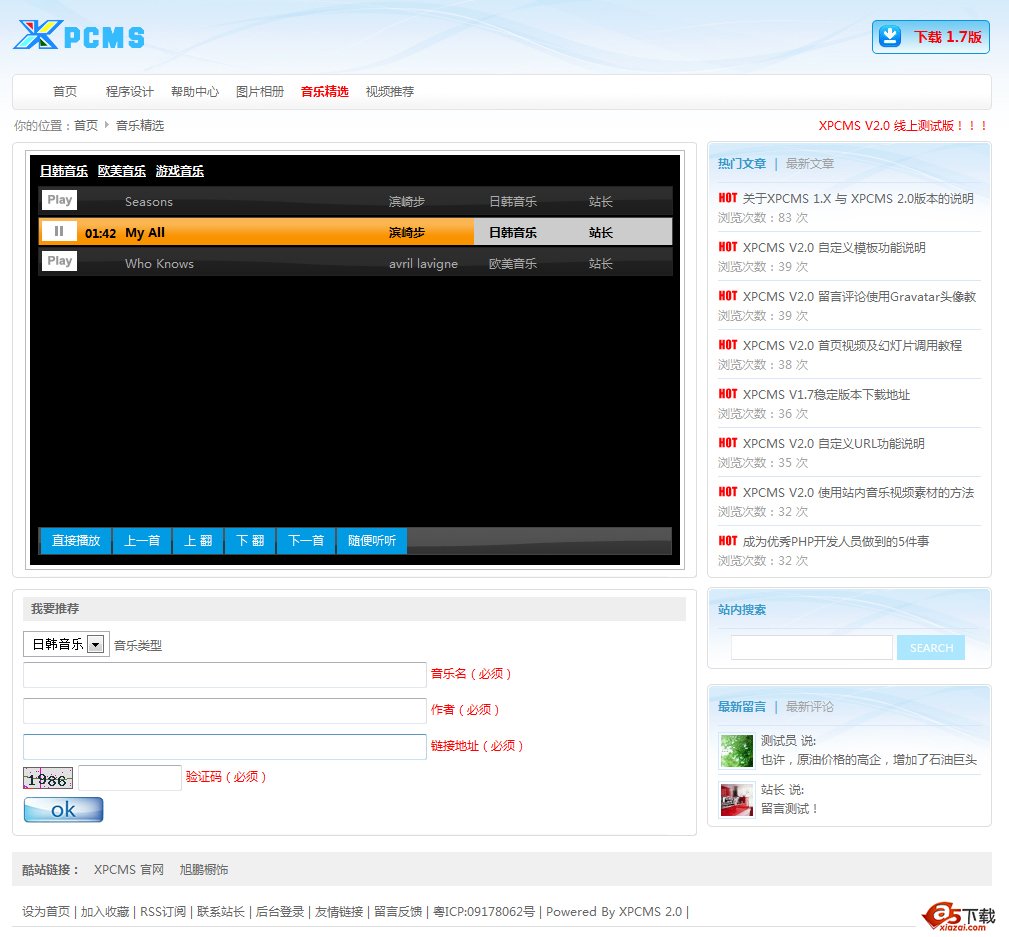Click the 站内搜索 search input field

pos(811,647)
